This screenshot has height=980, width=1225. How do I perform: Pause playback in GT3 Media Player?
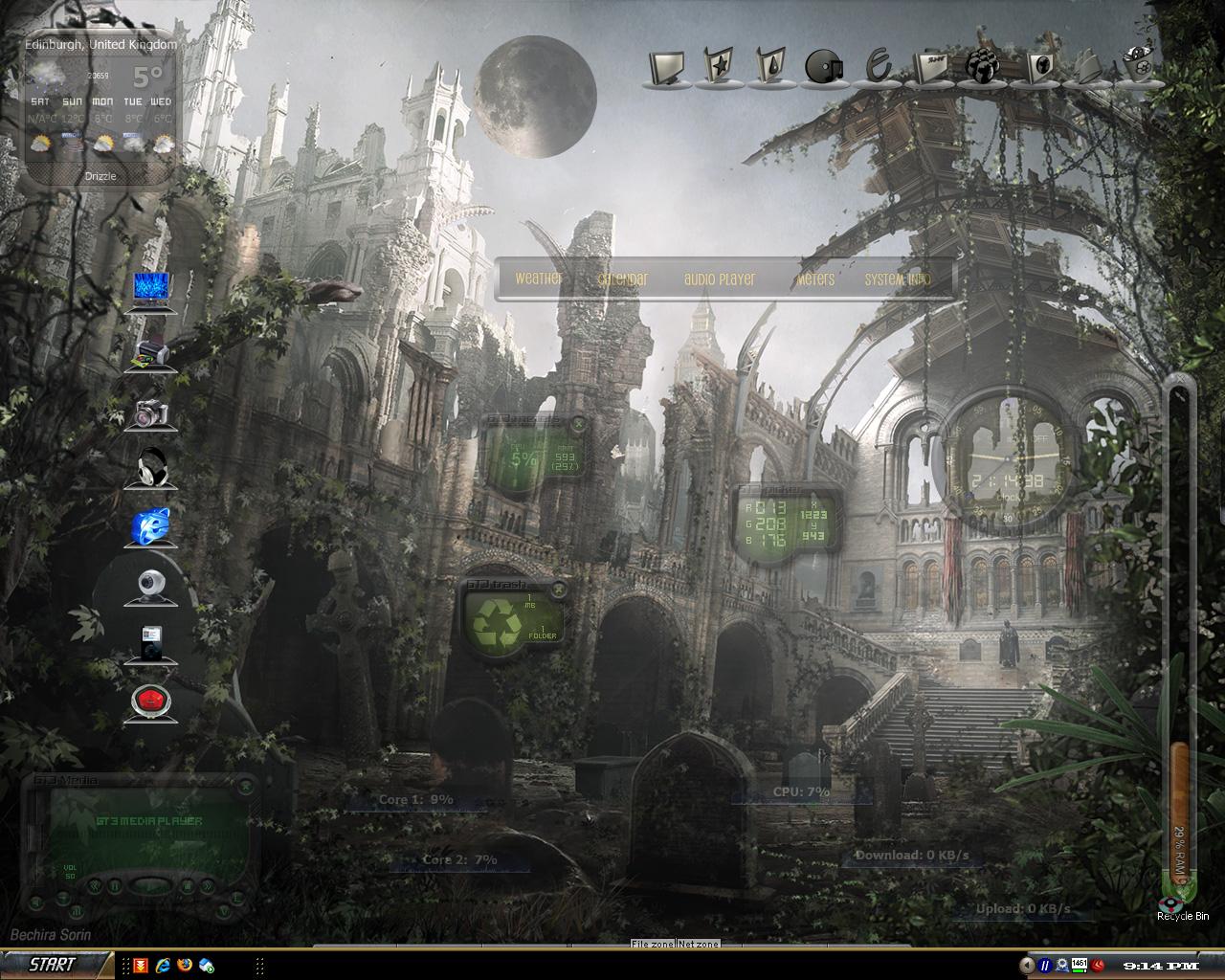[114, 886]
